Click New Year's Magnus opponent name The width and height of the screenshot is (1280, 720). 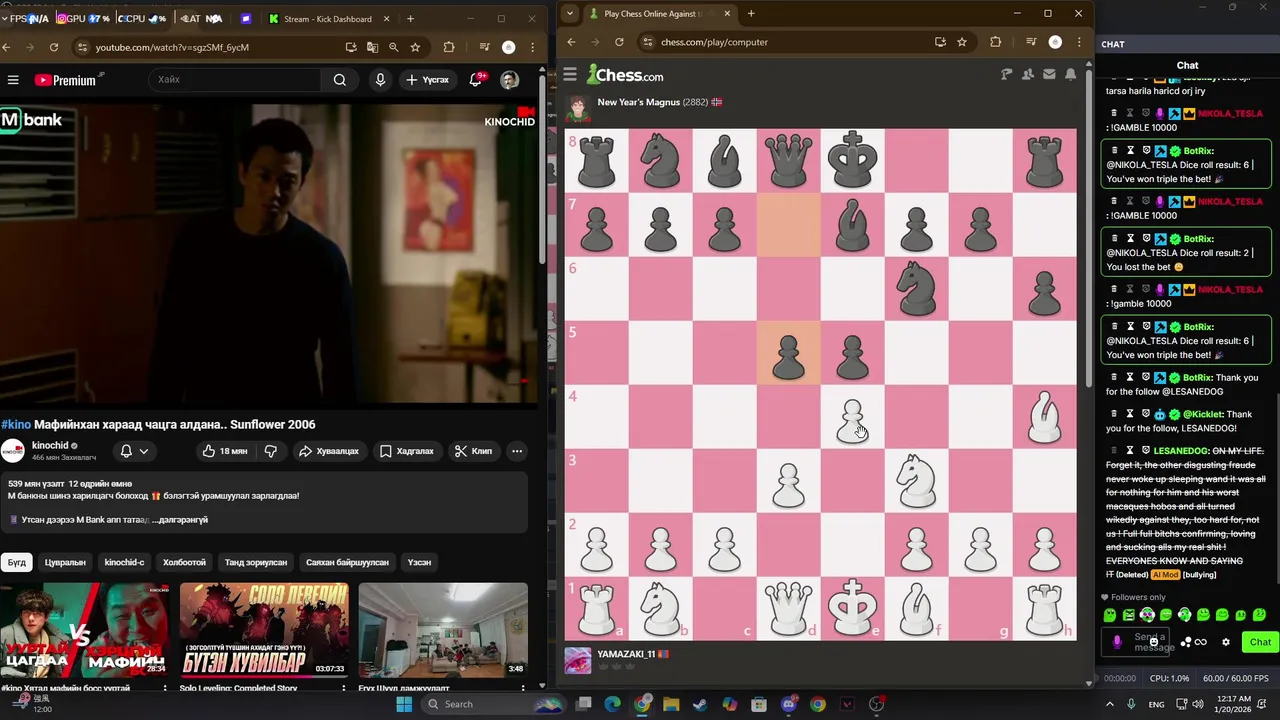pos(638,102)
